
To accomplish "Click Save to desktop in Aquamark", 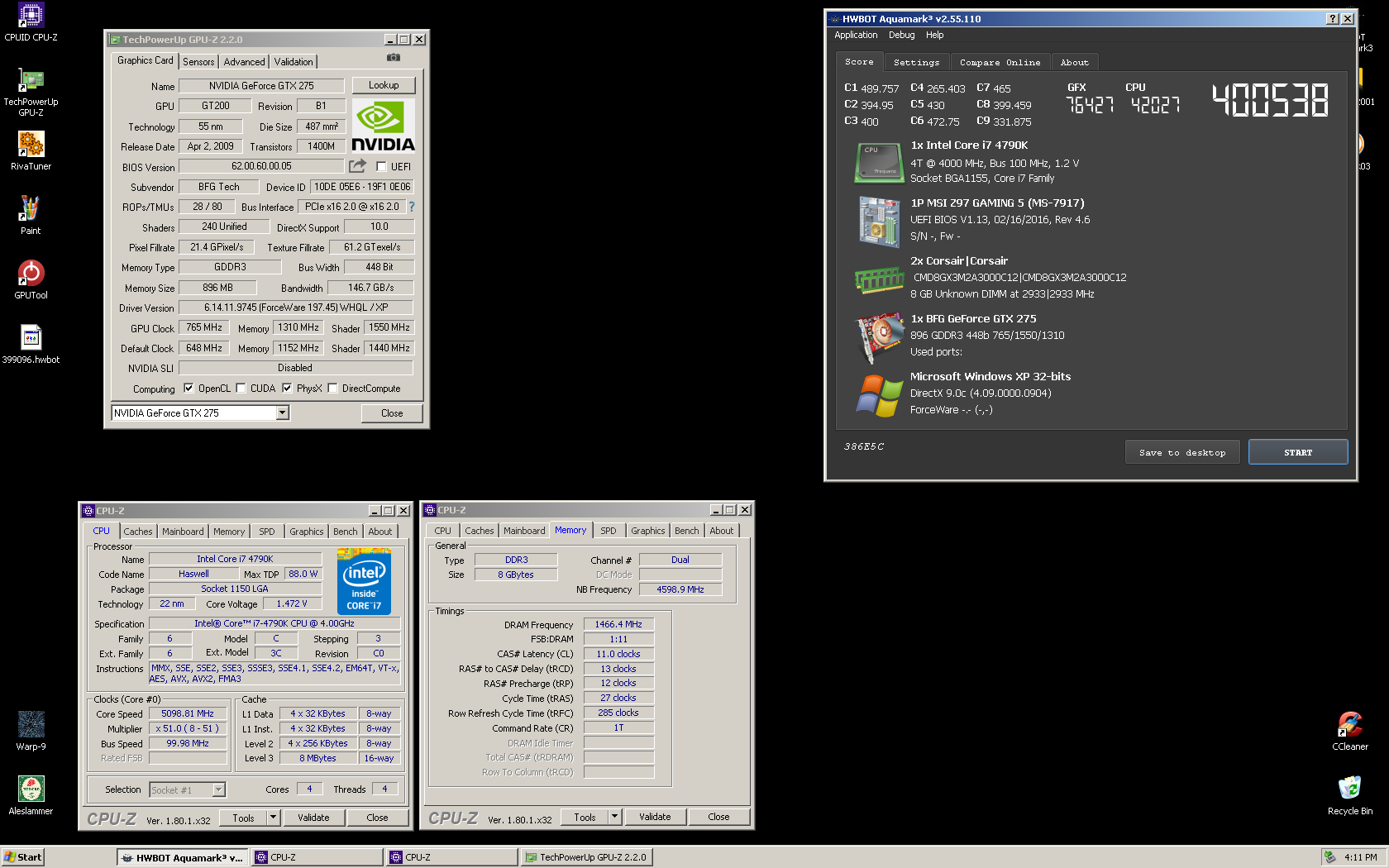I will tap(1182, 452).
